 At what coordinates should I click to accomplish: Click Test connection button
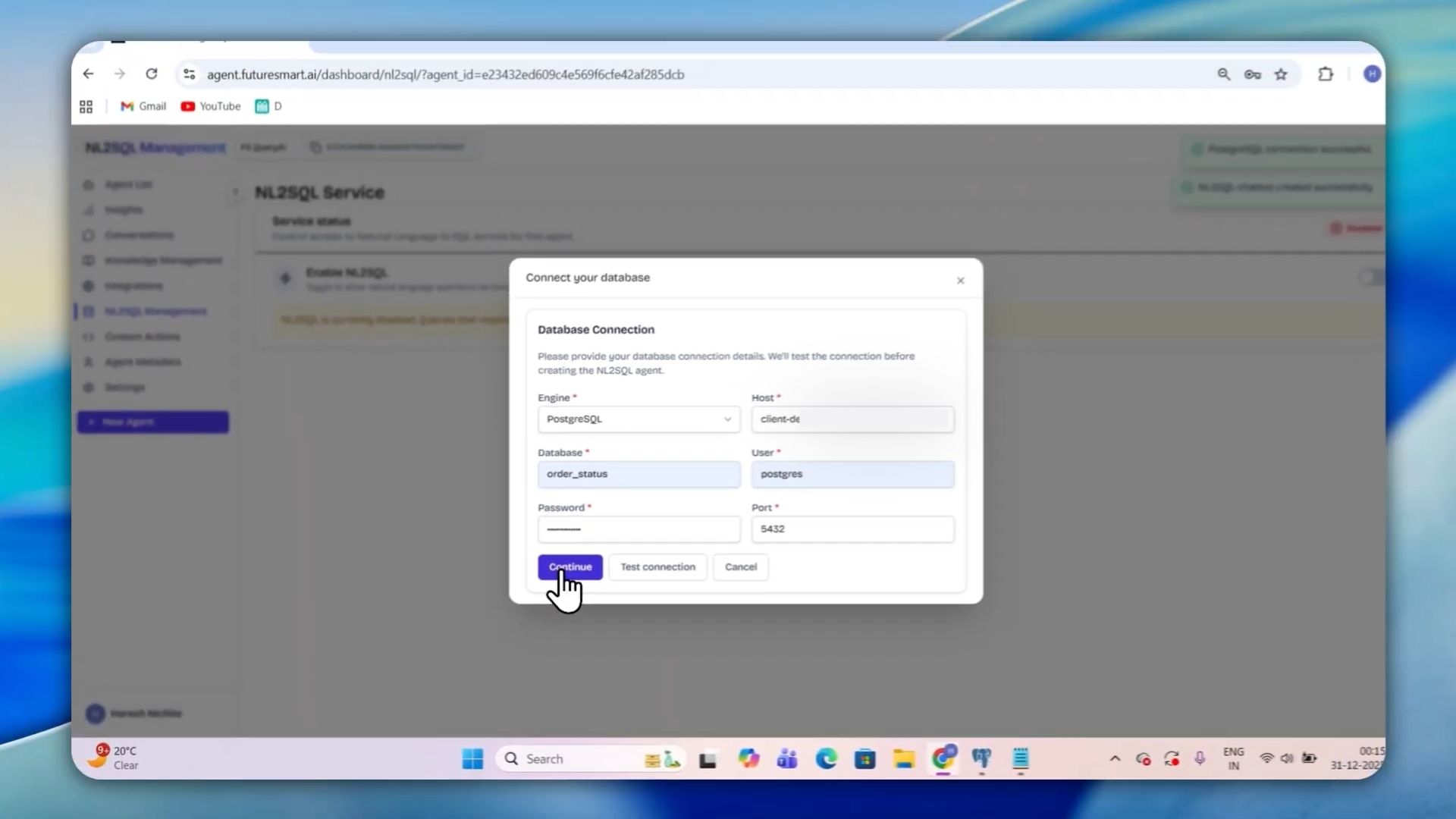tap(657, 566)
